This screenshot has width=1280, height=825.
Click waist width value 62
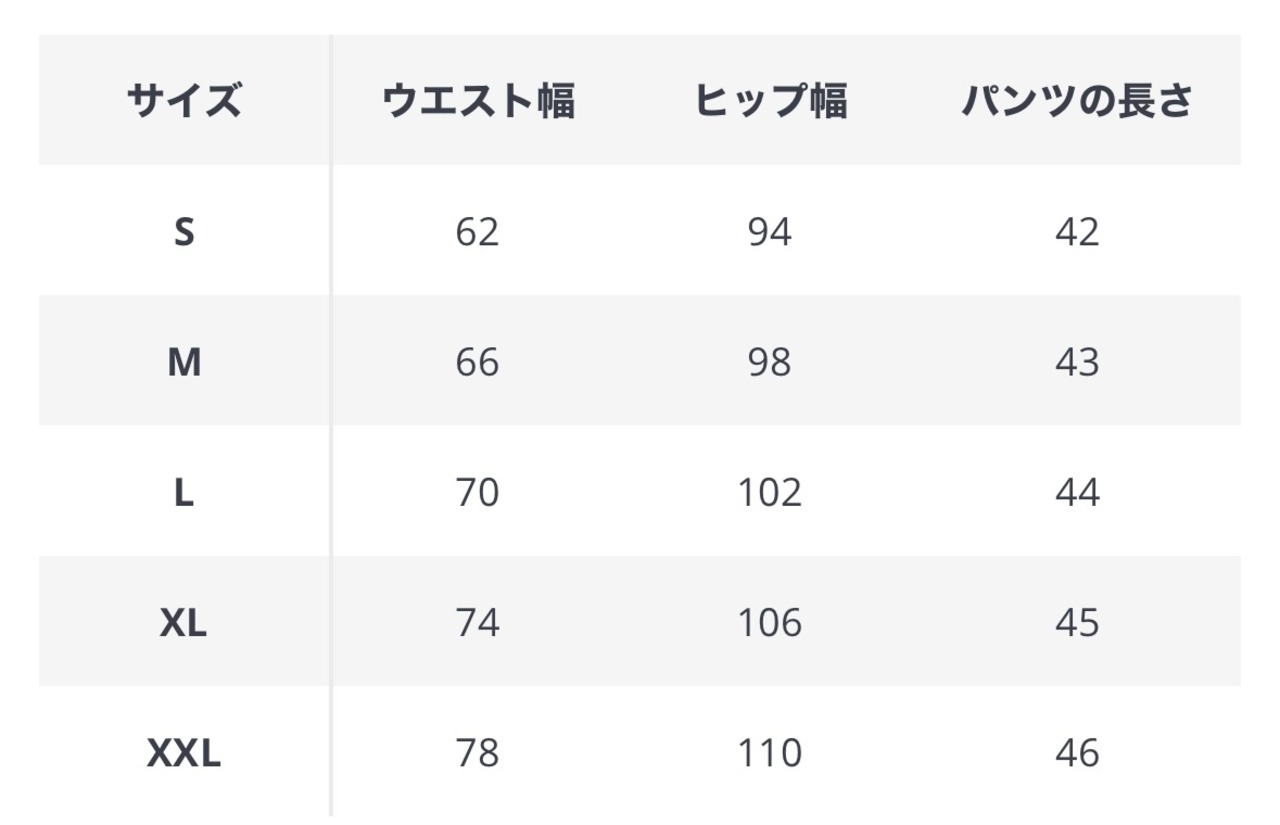(x=477, y=232)
